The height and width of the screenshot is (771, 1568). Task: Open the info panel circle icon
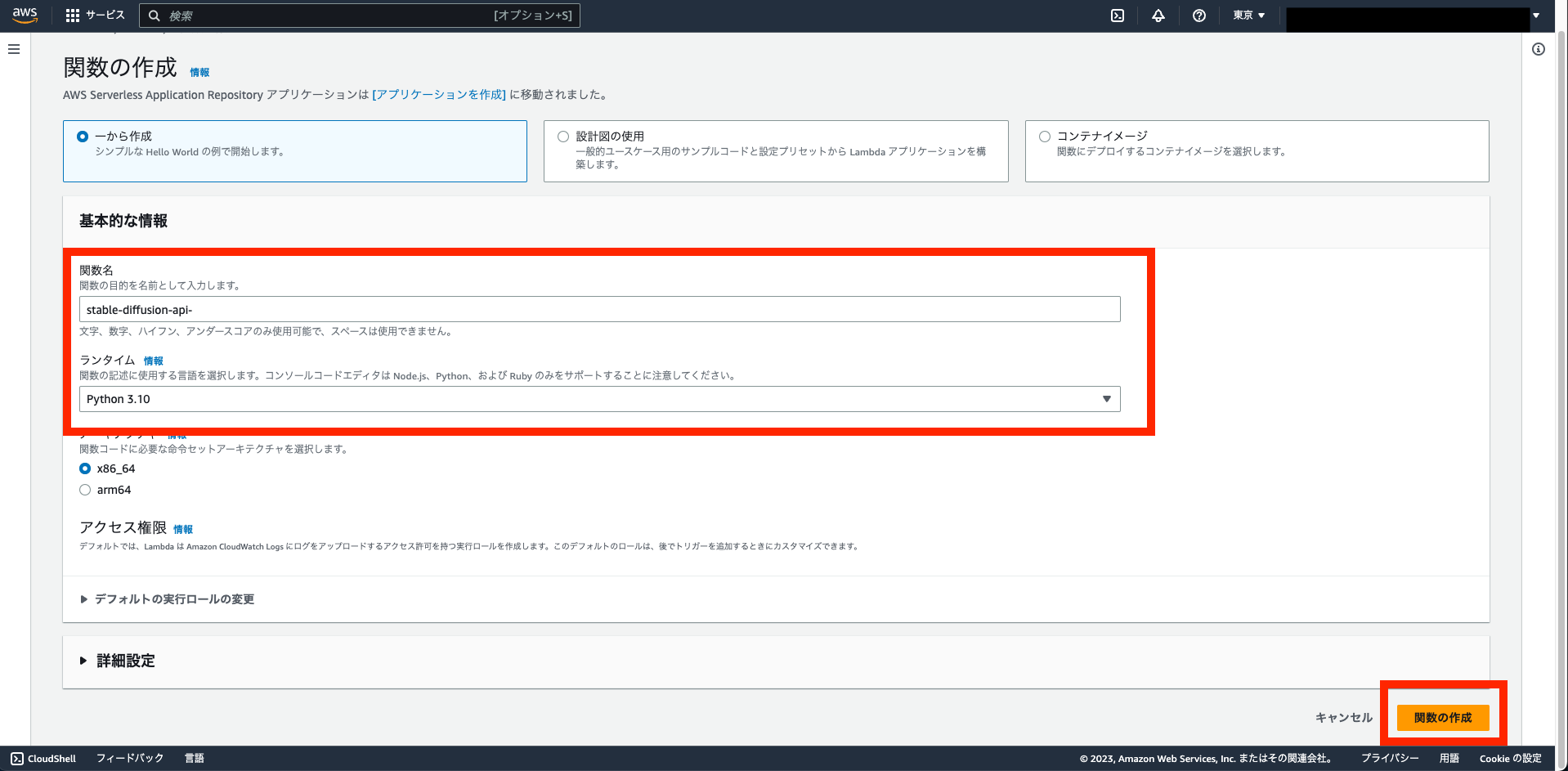[1539, 49]
